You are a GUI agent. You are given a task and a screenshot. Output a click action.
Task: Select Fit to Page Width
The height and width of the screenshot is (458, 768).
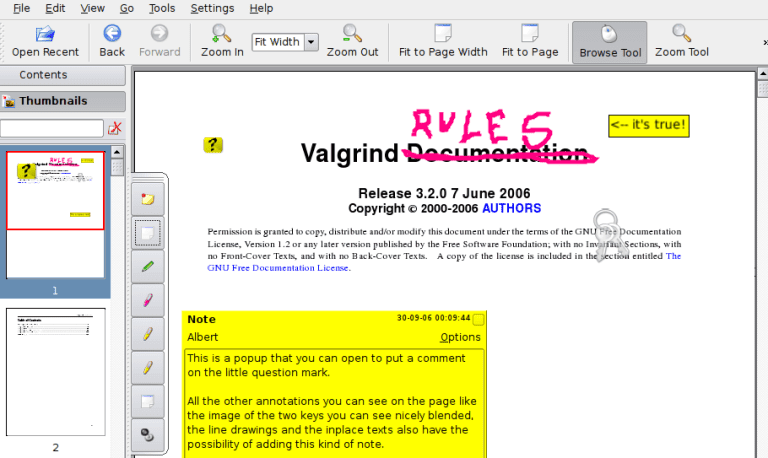point(443,41)
